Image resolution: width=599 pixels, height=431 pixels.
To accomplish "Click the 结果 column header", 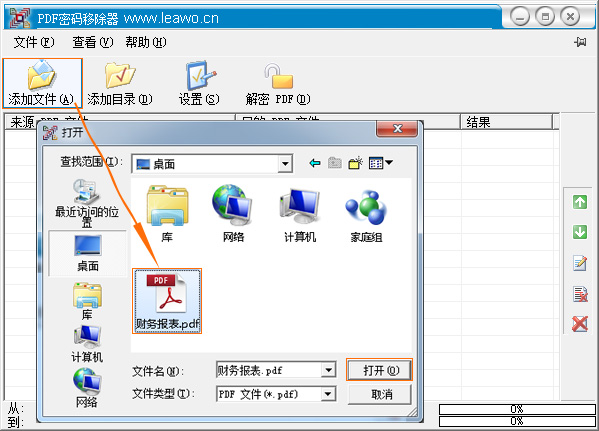I will tap(506, 122).
